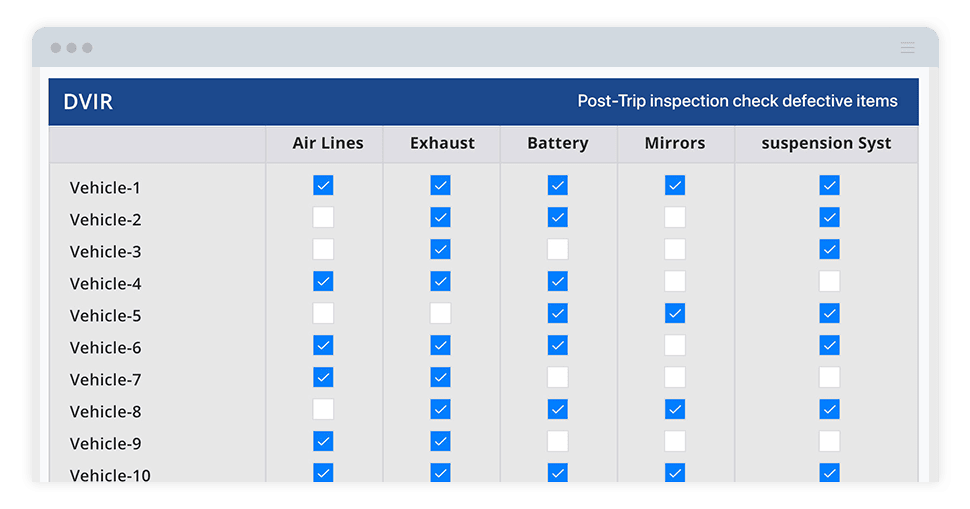Tick Mirrors checkbox for Vehicle-3

675,249
